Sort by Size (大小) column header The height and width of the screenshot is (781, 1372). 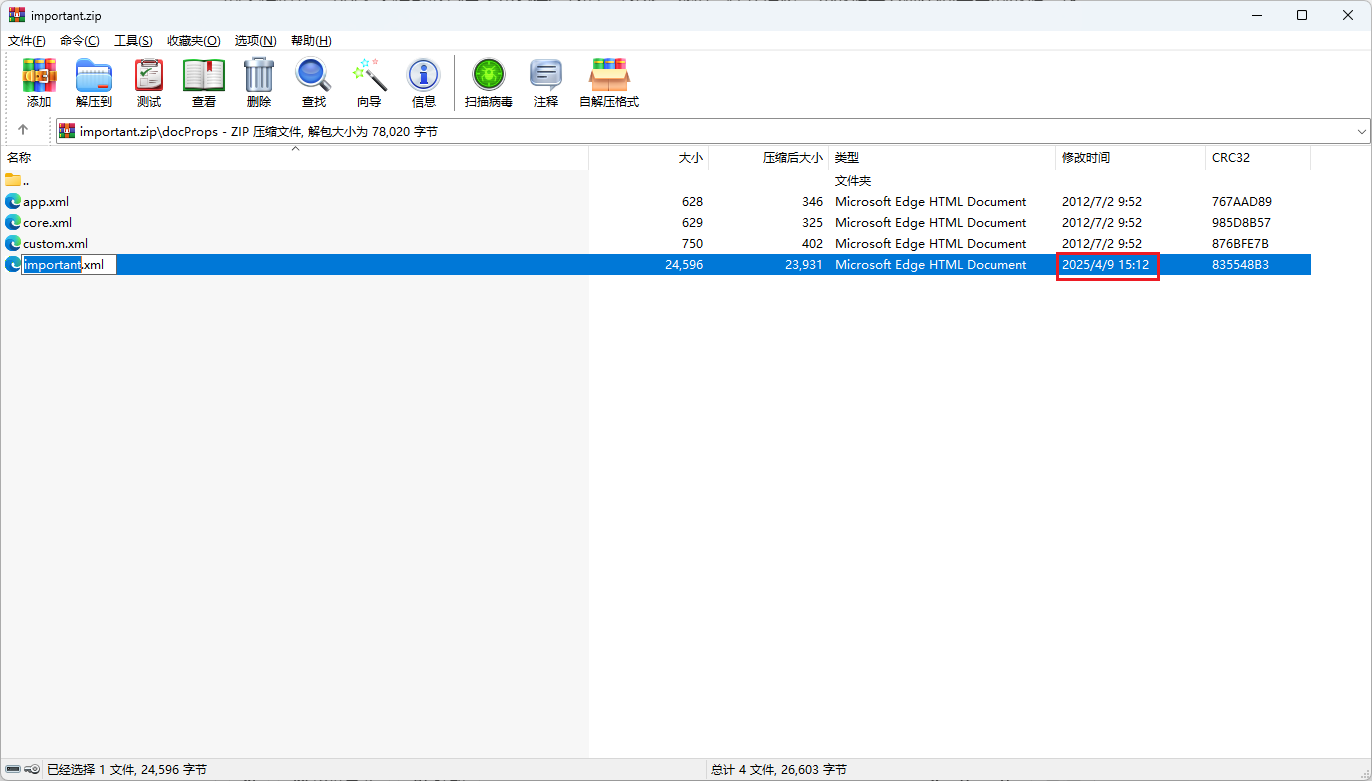pos(690,158)
